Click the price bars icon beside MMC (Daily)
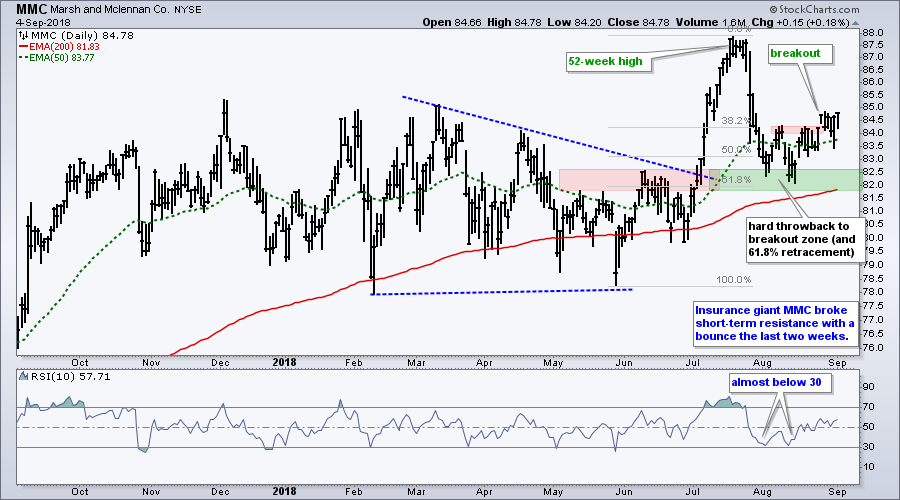The height and width of the screenshot is (500, 900). 24,36
